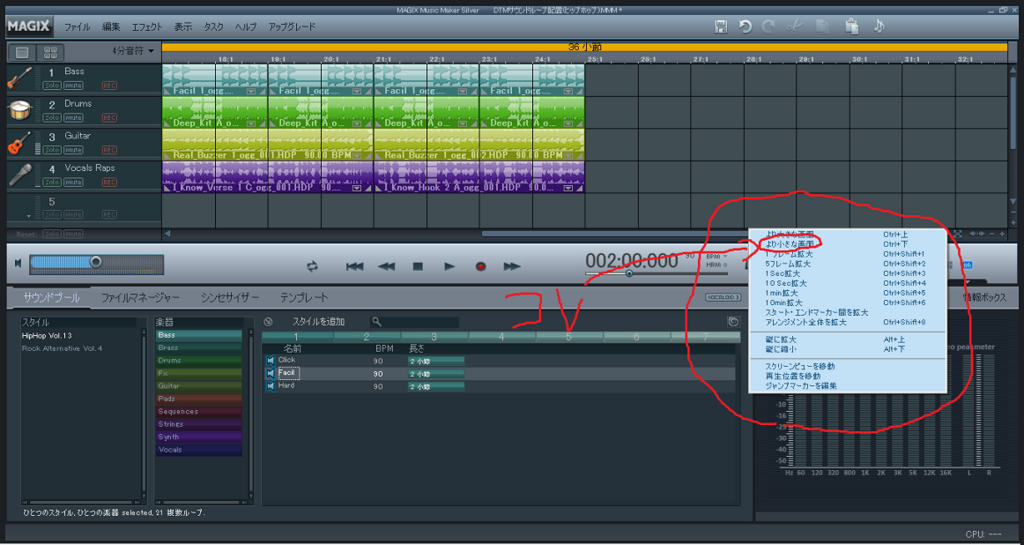Switch to single-track view icon

22,52
